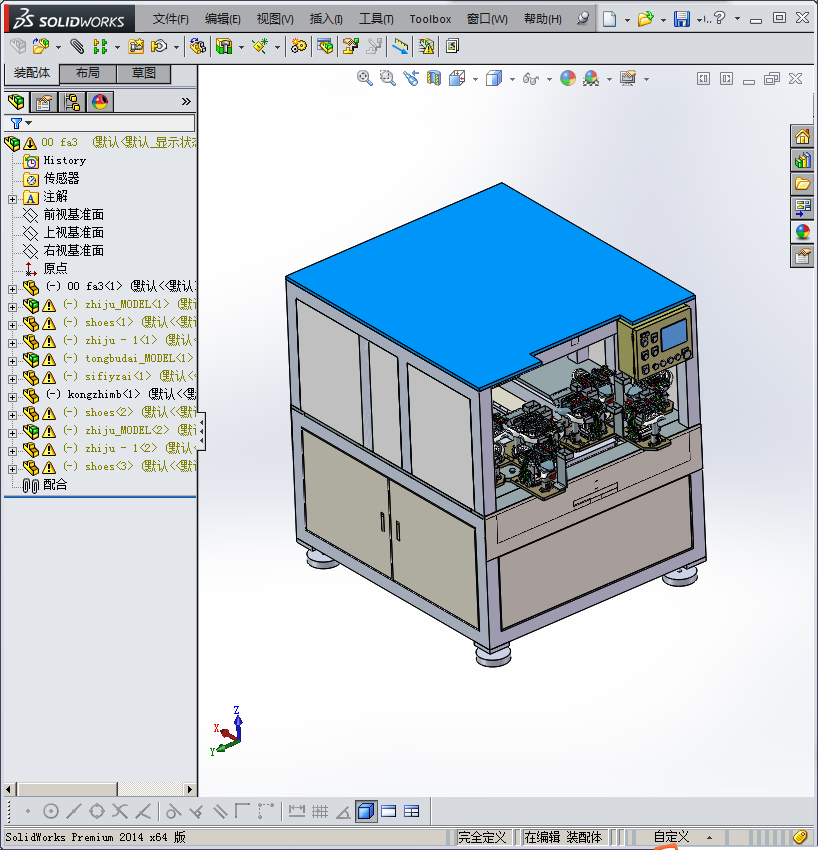This screenshot has width=818, height=850.
Task: Toggle Shaded With Edges view button
Action: tap(366, 812)
